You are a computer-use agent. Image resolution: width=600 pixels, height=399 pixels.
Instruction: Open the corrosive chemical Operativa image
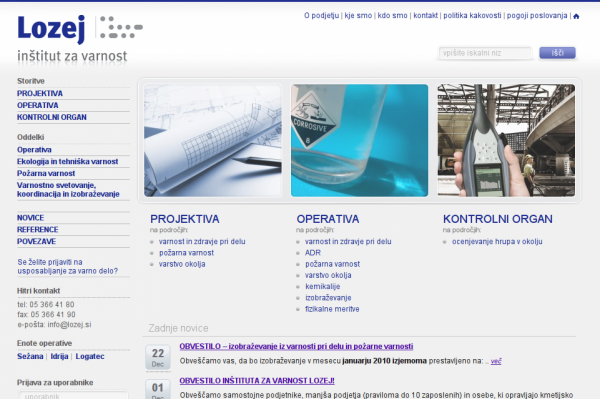click(x=359, y=140)
